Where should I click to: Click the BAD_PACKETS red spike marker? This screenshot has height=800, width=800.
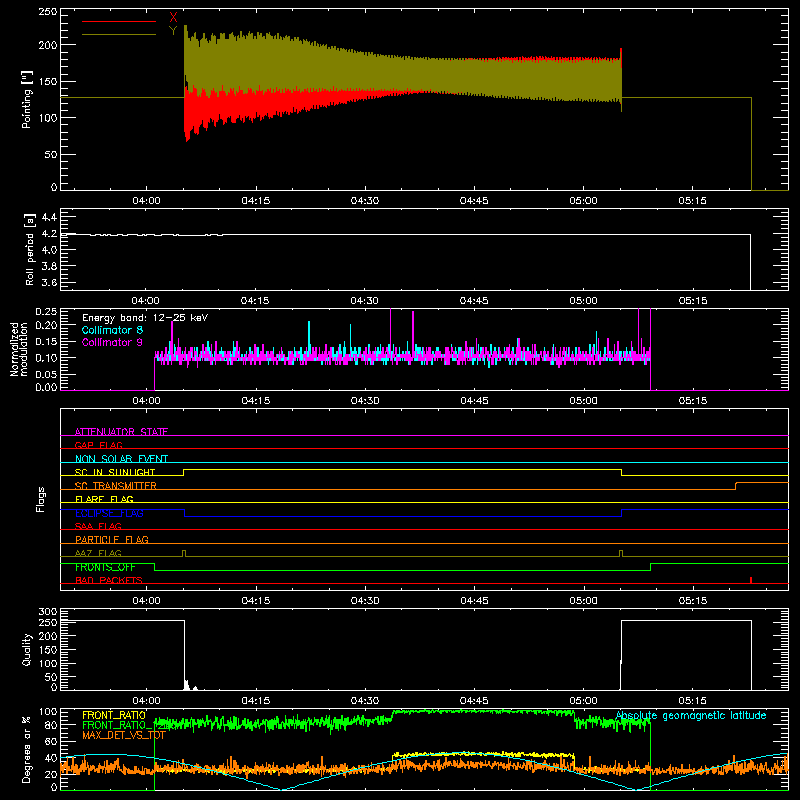[x=751, y=580]
